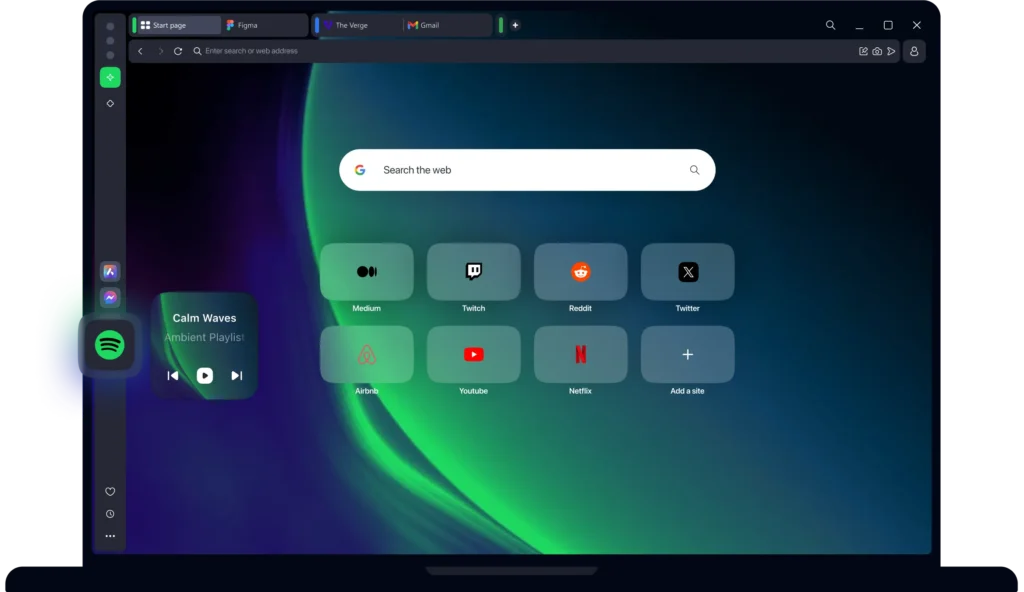Open the Aria AI sidebar button
The height and width of the screenshot is (592, 1024).
[110, 78]
